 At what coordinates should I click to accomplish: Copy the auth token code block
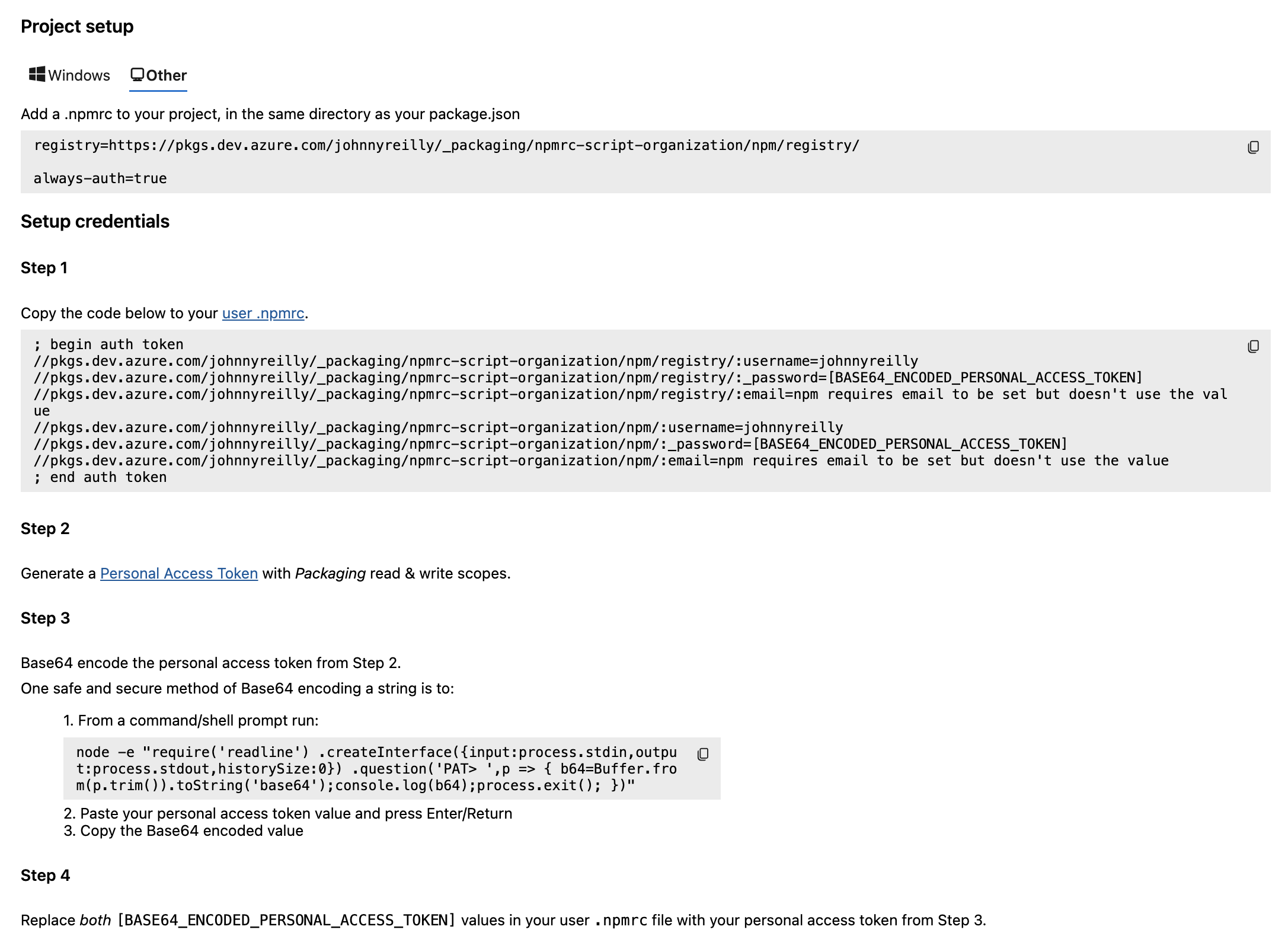tap(1253, 346)
